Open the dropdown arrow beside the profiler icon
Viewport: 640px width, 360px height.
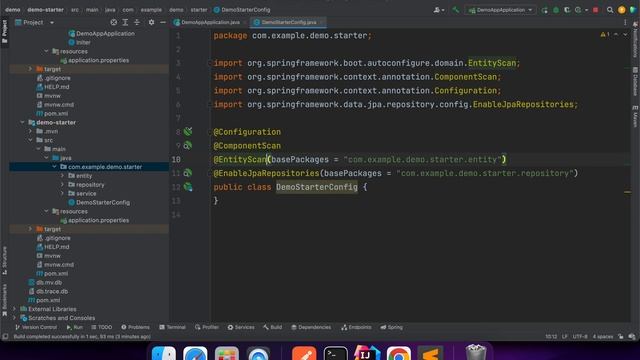pos(587,10)
